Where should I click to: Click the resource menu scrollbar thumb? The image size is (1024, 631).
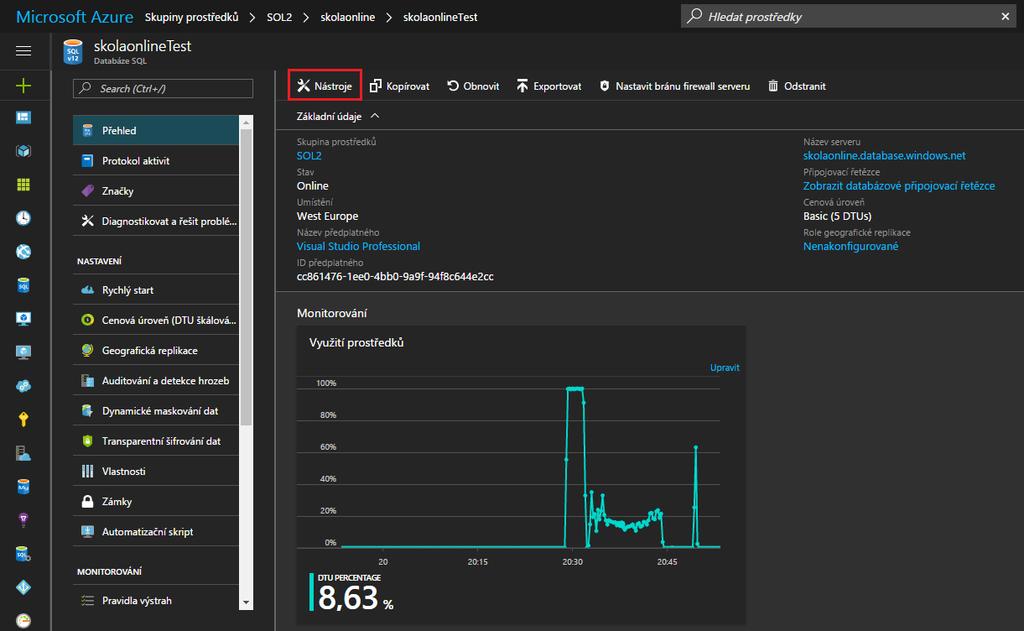coord(246,277)
